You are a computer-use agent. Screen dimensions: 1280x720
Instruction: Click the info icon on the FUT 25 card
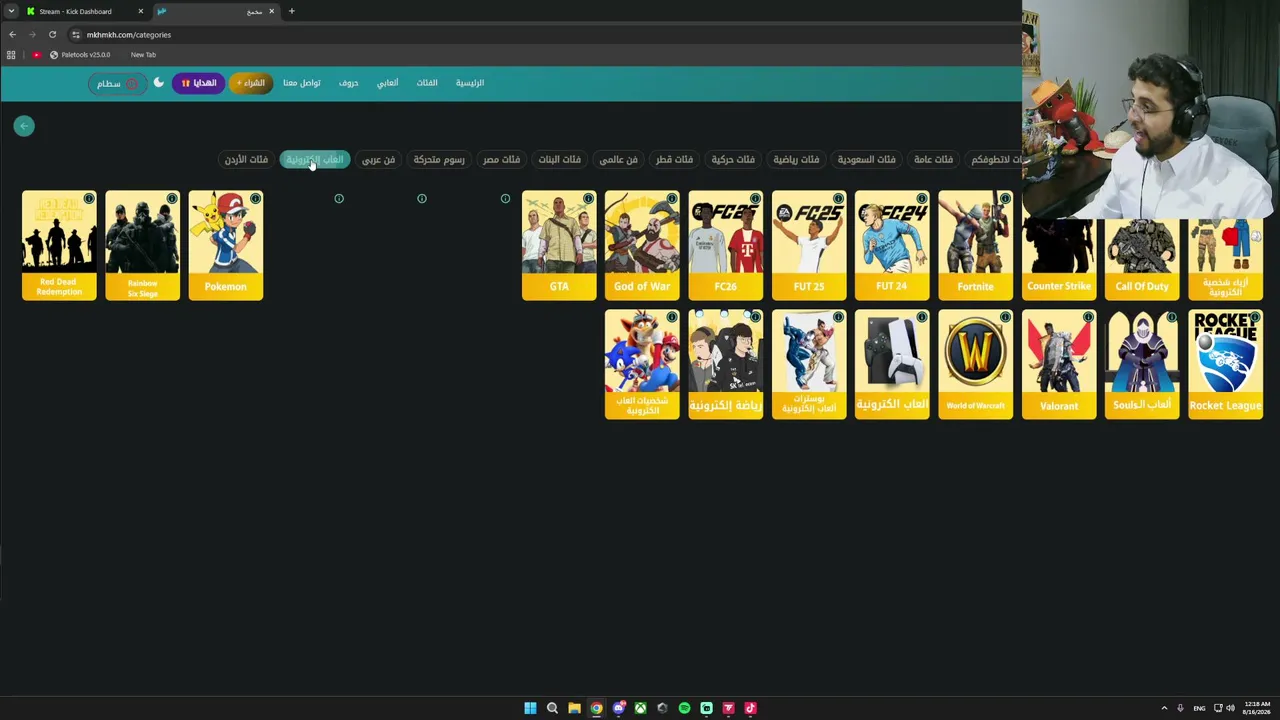(x=838, y=199)
